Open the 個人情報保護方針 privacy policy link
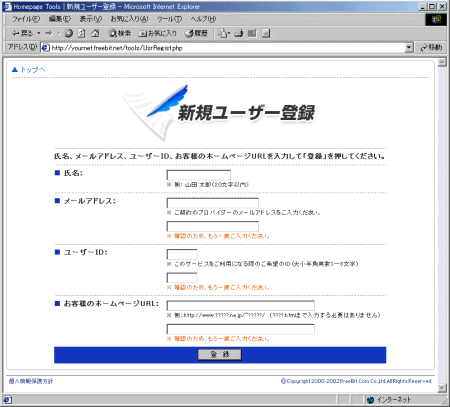This screenshot has height=407, width=450. coord(31,381)
